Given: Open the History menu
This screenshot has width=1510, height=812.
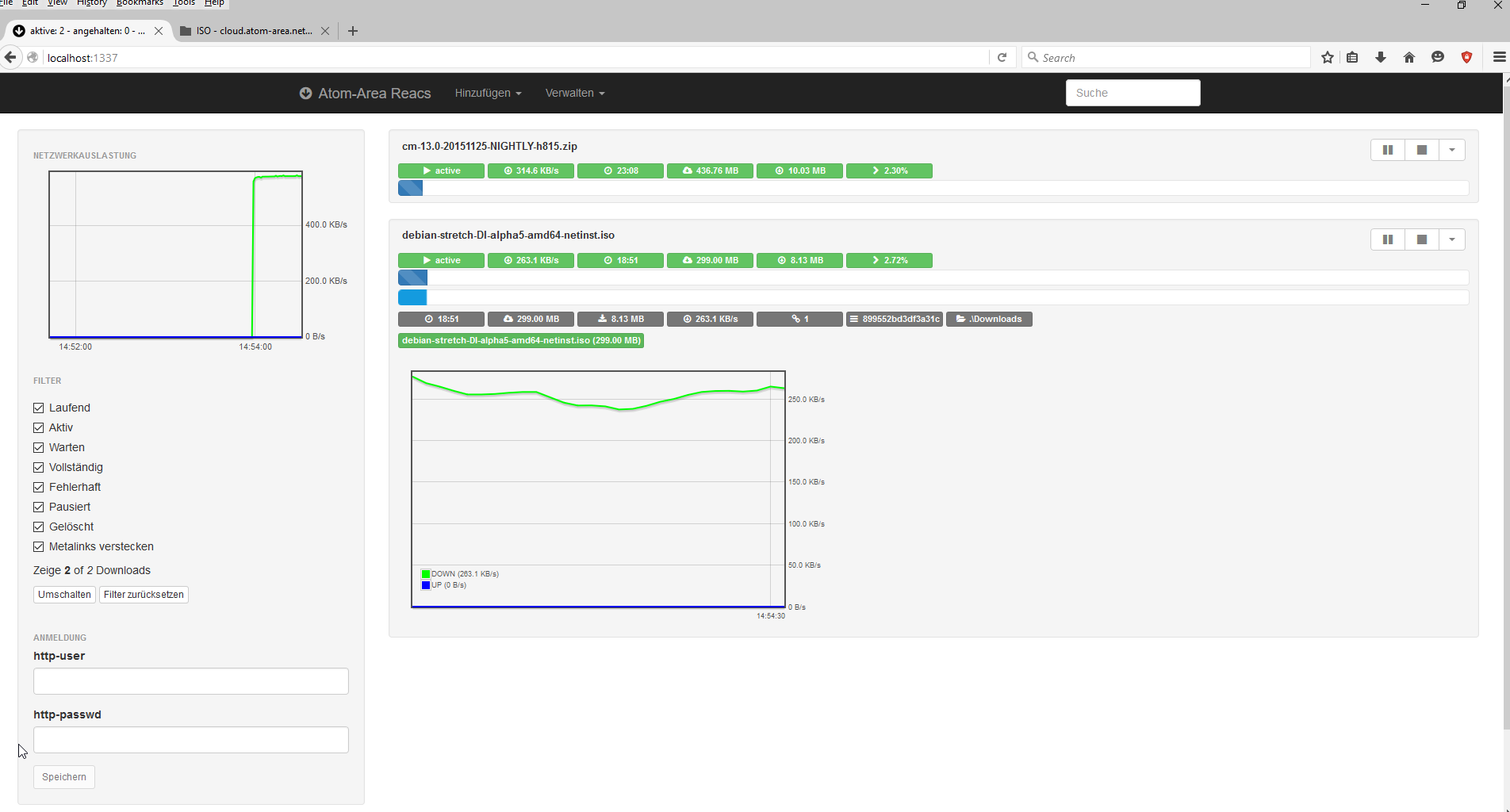Looking at the screenshot, I should tap(91, 3).
